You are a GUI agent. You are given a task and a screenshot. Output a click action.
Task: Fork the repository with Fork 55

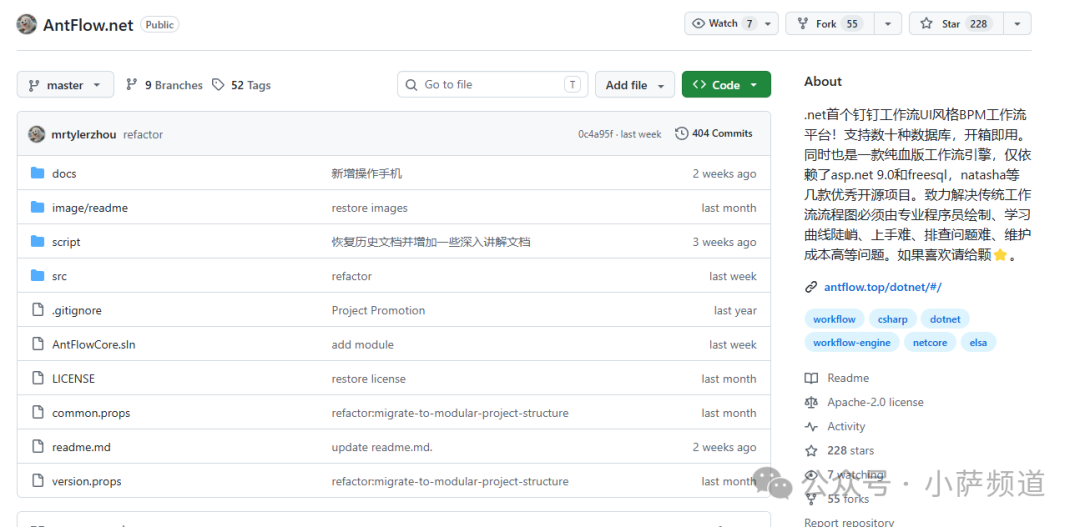830,23
